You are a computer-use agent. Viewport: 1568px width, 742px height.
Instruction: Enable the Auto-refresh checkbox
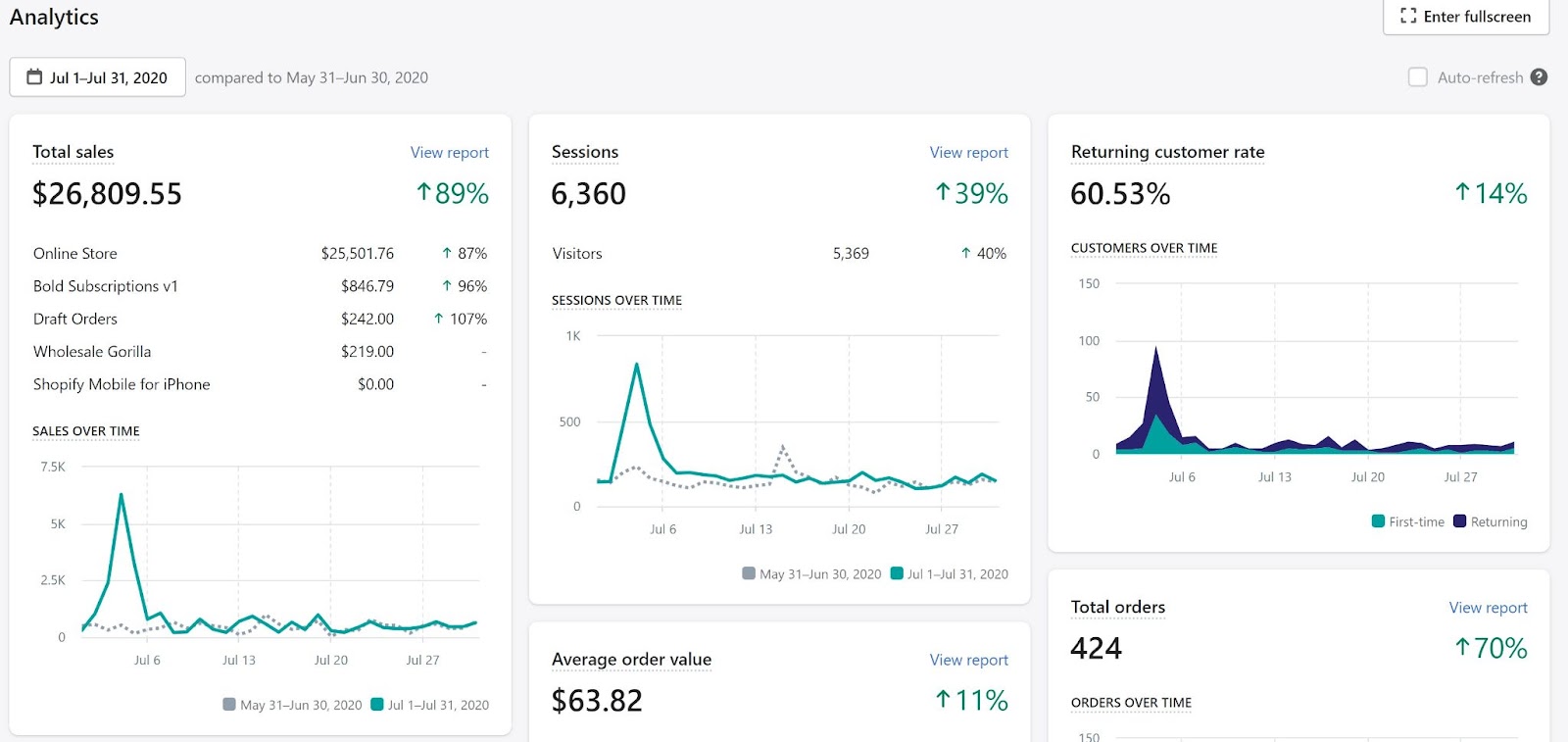tap(1417, 77)
